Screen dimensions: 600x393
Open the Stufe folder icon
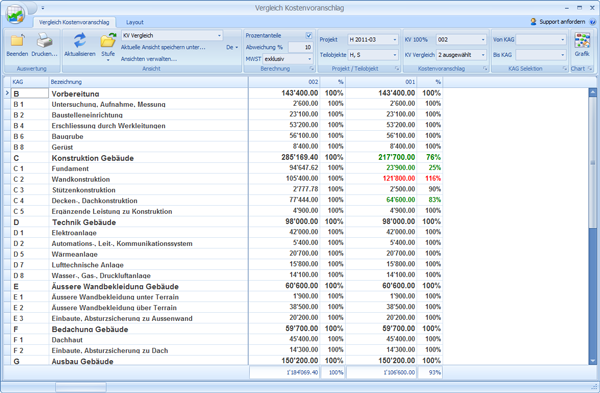(x=108, y=41)
